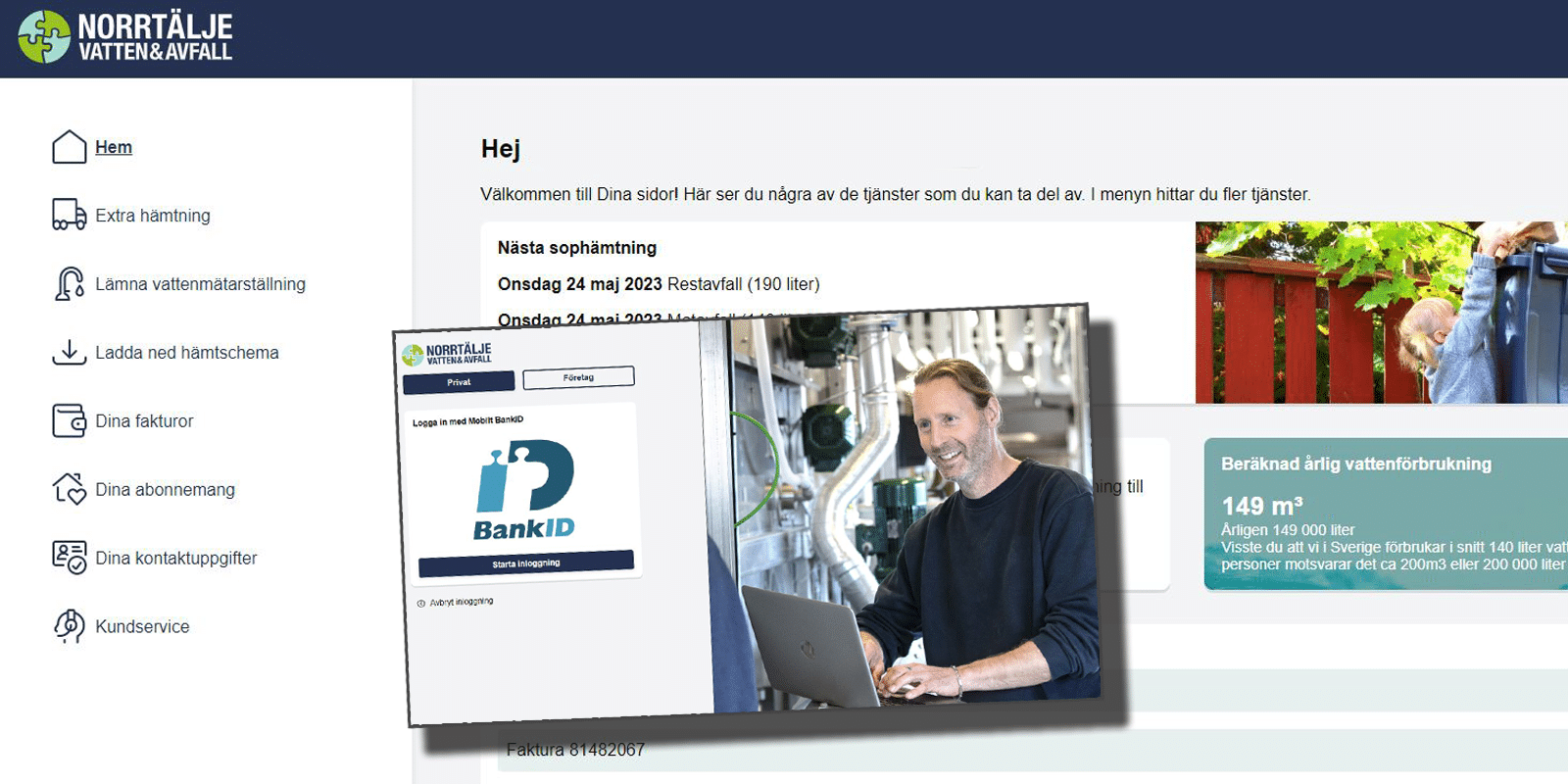Image resolution: width=1568 pixels, height=784 pixels.
Task: Click the headset icon for Kundservice
Action: coord(70,626)
